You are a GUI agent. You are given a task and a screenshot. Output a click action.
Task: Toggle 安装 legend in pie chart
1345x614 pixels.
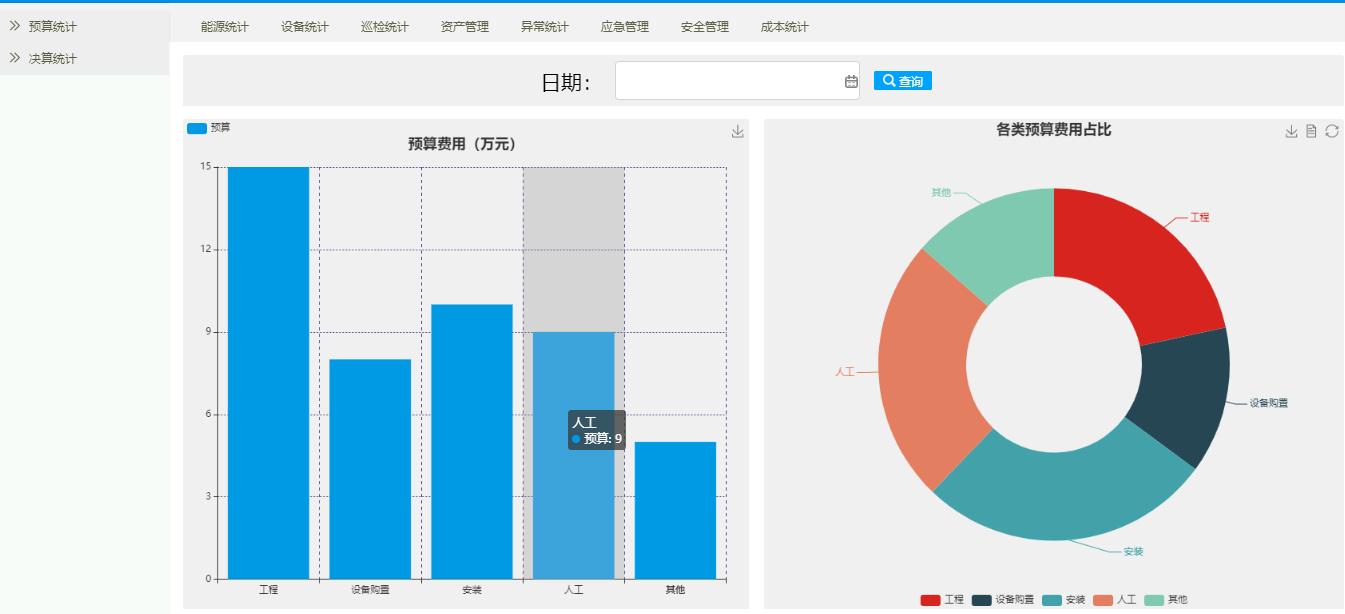click(x=1052, y=600)
